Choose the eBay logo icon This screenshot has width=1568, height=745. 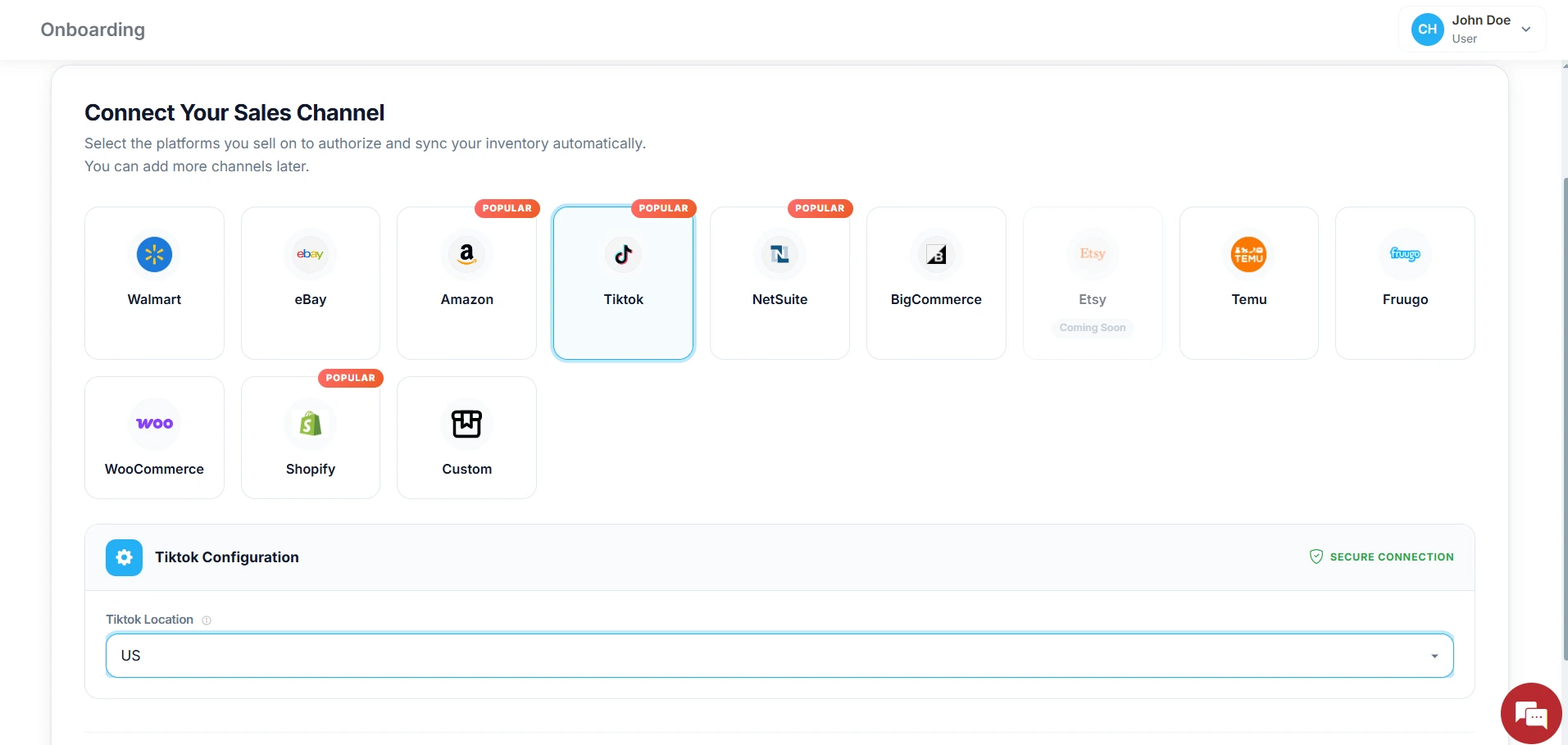pos(310,254)
